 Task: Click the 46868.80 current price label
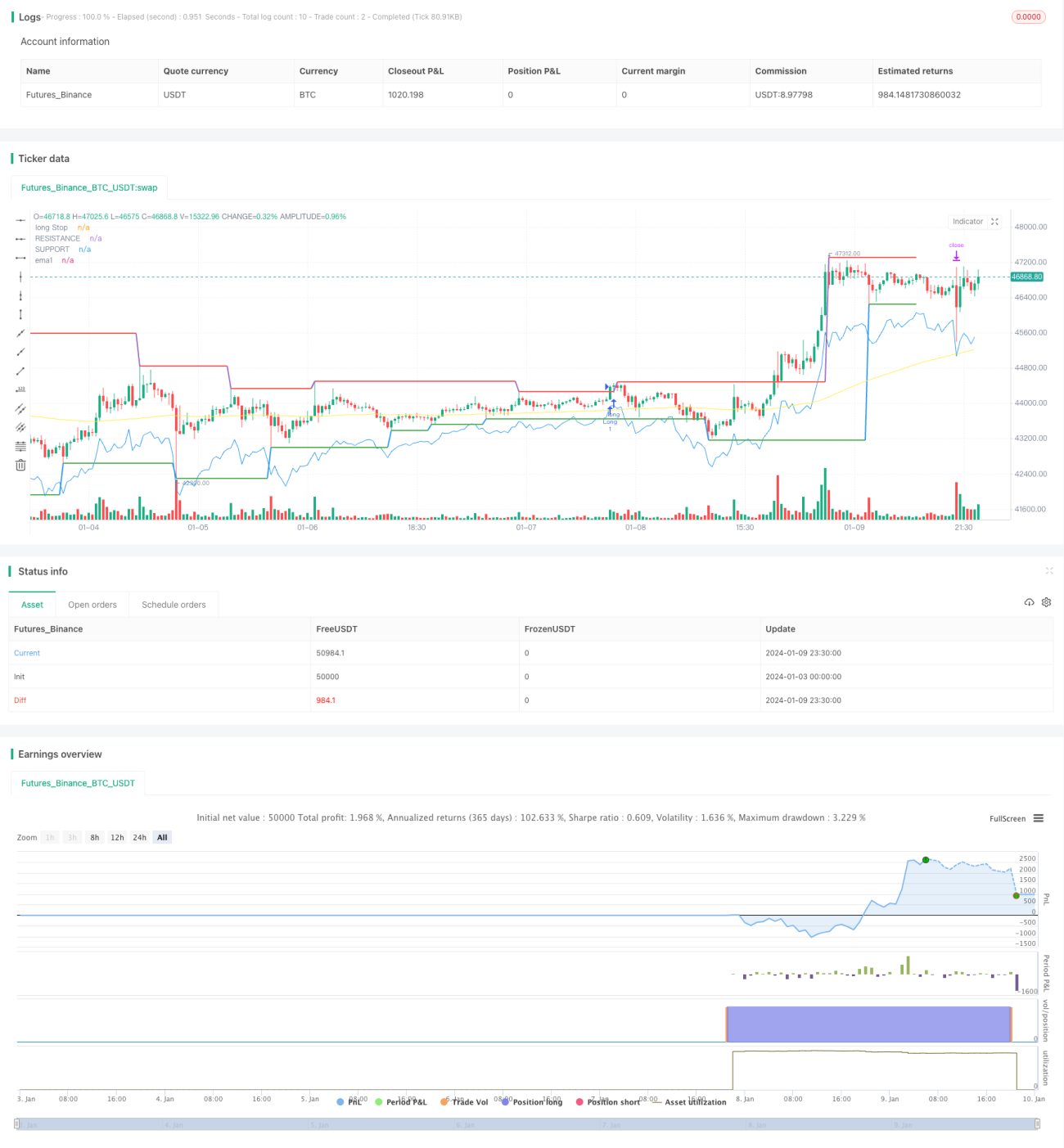pos(1026,277)
